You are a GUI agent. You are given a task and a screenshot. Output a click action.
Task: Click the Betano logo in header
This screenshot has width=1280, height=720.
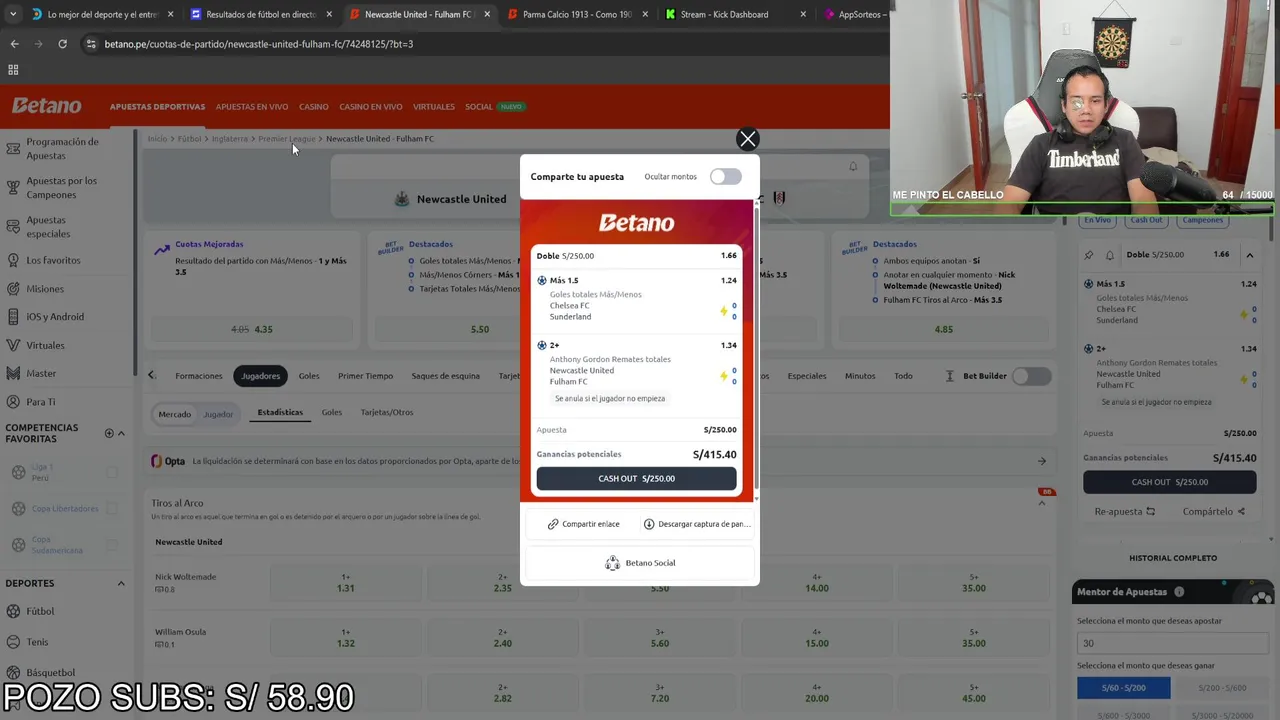[47, 106]
